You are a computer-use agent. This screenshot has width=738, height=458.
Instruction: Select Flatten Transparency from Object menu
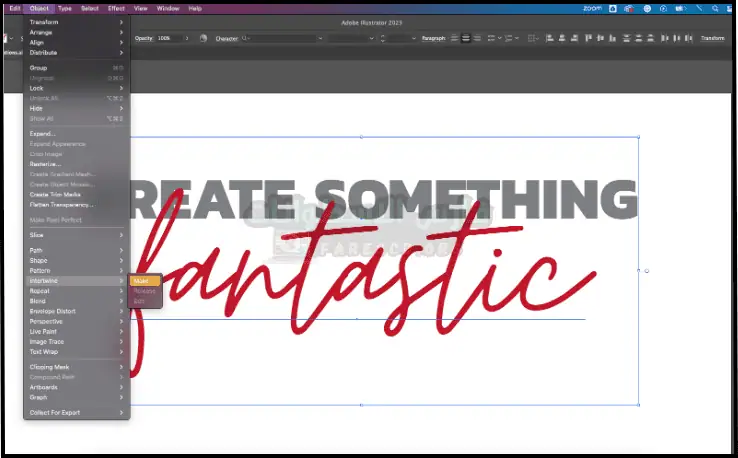[x=62, y=204]
